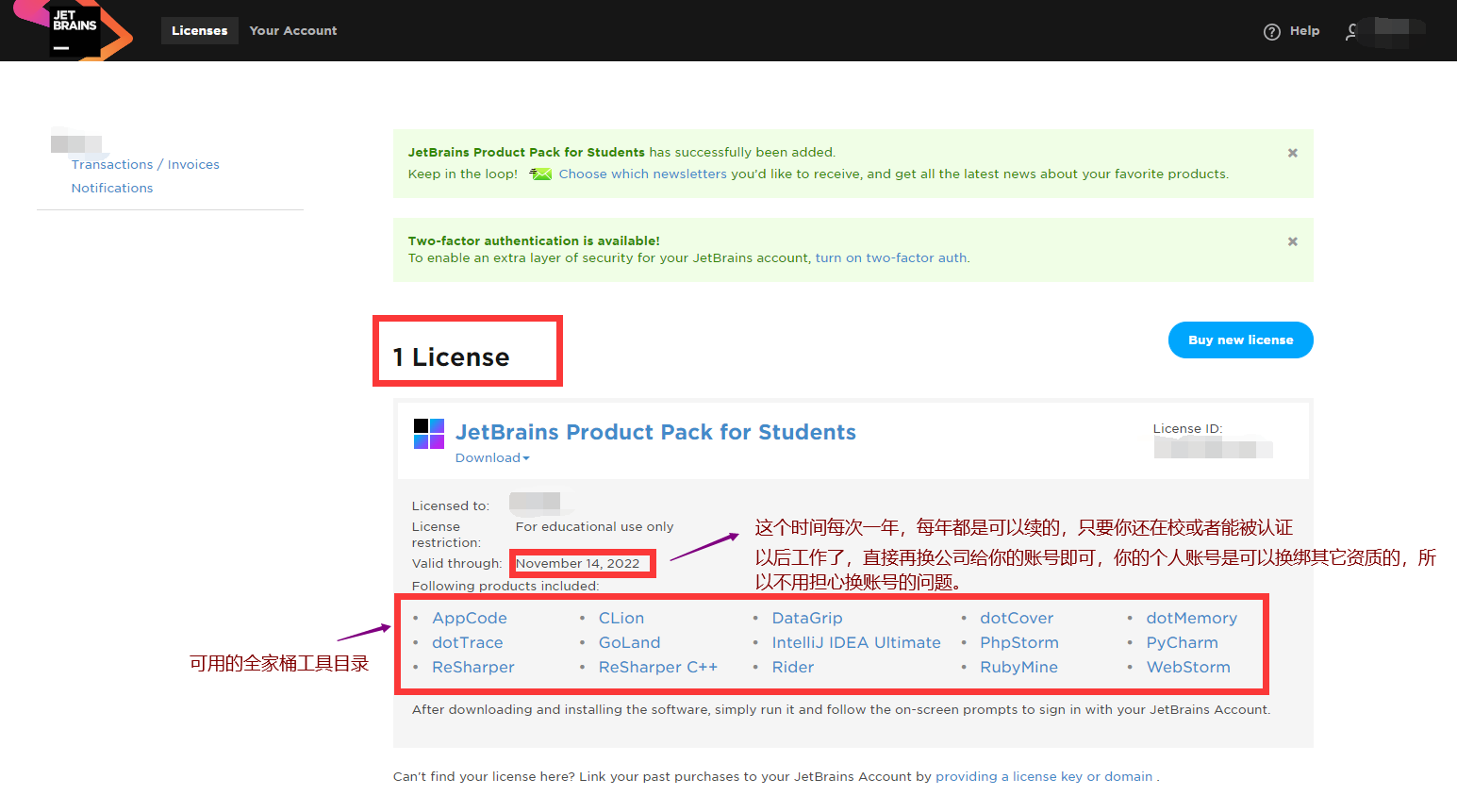
Task: Open the Help menu item
Action: [x=1305, y=31]
